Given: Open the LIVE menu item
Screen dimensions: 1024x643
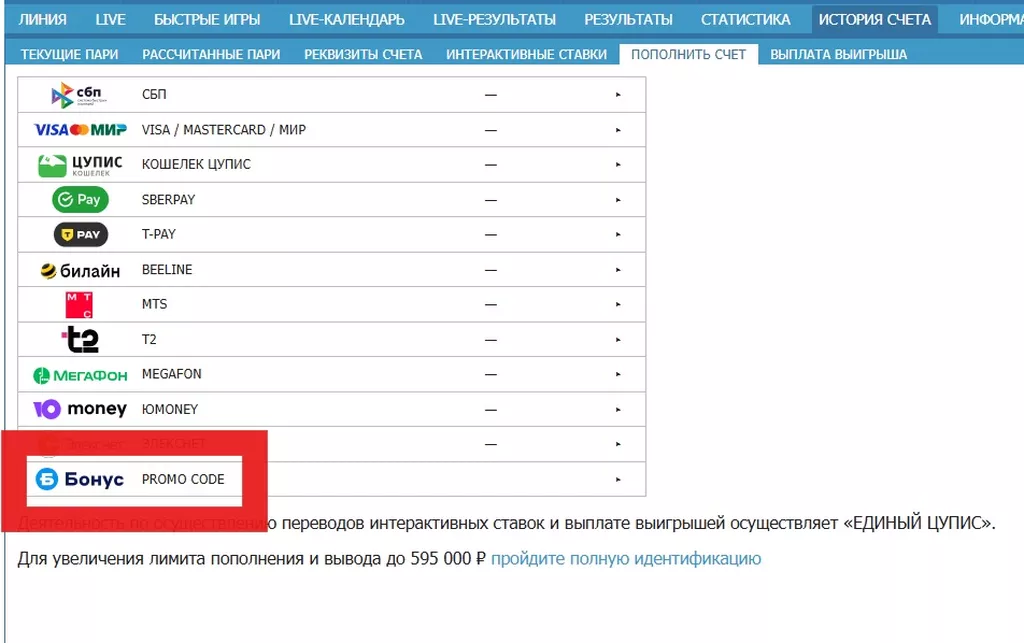Looking at the screenshot, I should coord(110,20).
